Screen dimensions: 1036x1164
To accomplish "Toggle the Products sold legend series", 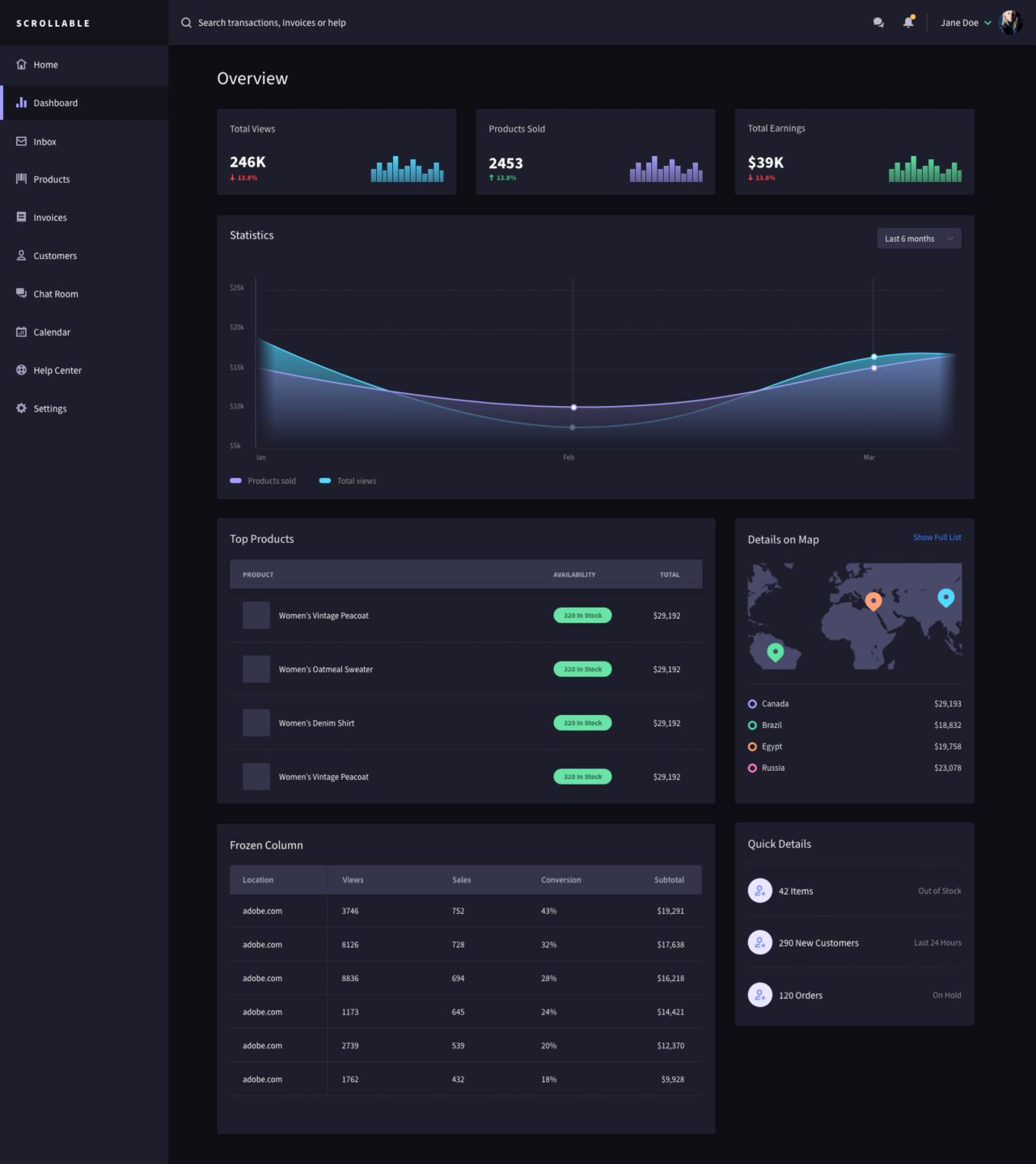I will click(x=263, y=480).
